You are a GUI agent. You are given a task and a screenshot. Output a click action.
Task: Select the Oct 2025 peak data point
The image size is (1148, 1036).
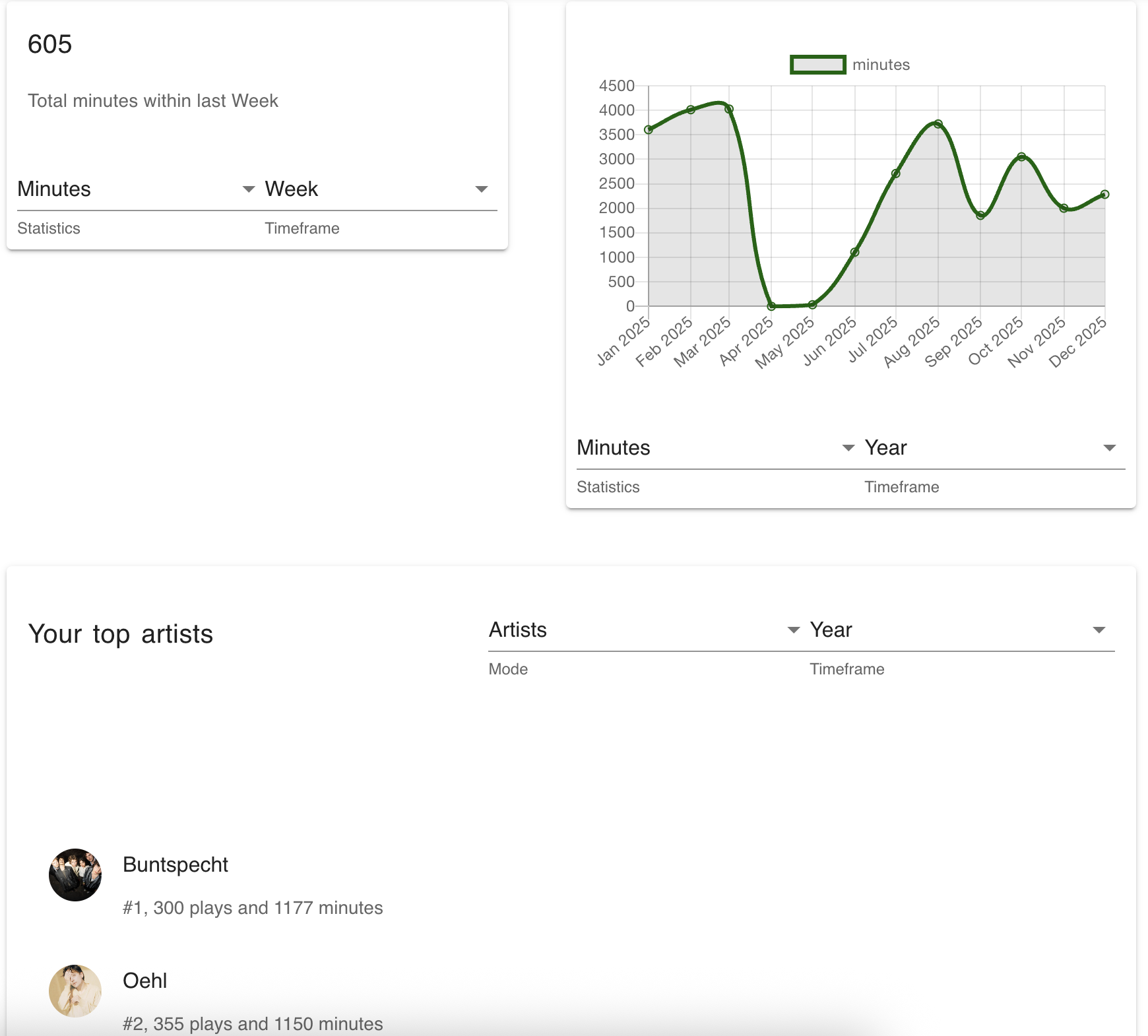[x=1021, y=157]
